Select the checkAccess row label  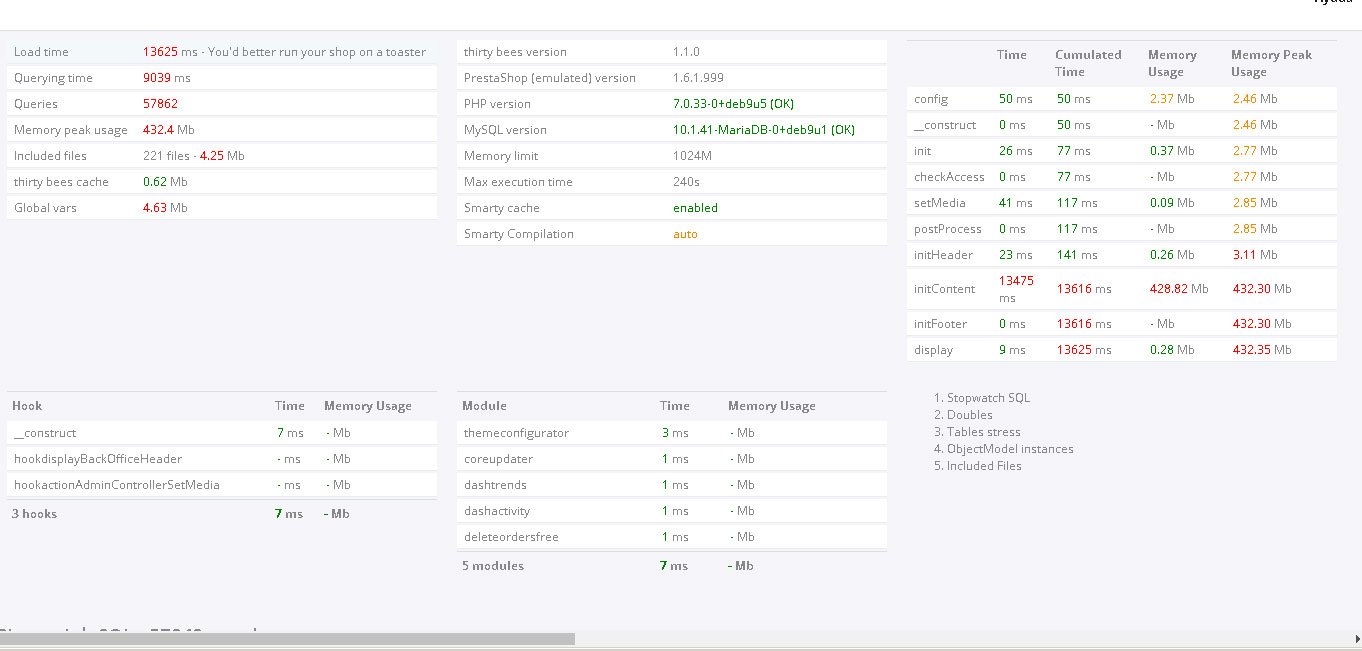coord(949,177)
